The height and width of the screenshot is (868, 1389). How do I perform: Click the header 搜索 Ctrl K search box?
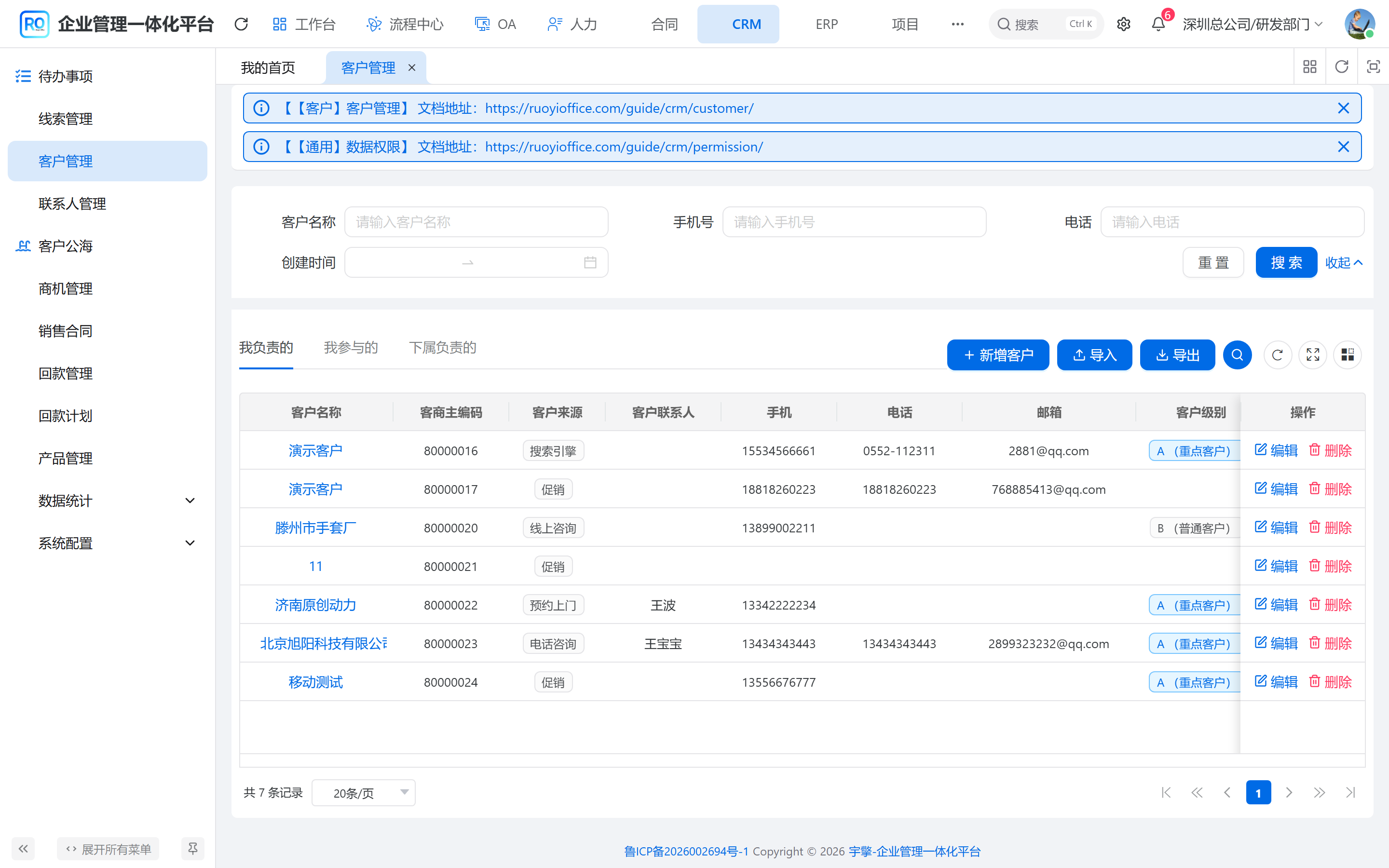coord(1046,24)
